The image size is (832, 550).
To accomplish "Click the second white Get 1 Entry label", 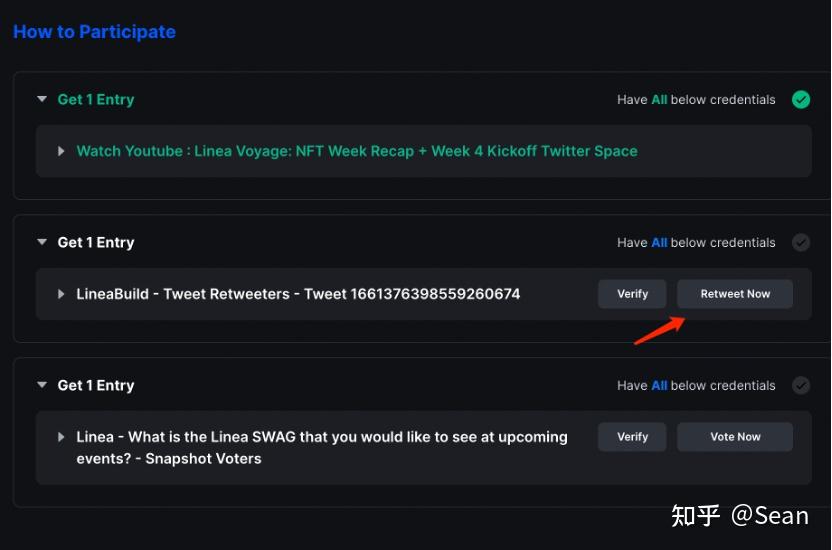I will coord(96,243).
